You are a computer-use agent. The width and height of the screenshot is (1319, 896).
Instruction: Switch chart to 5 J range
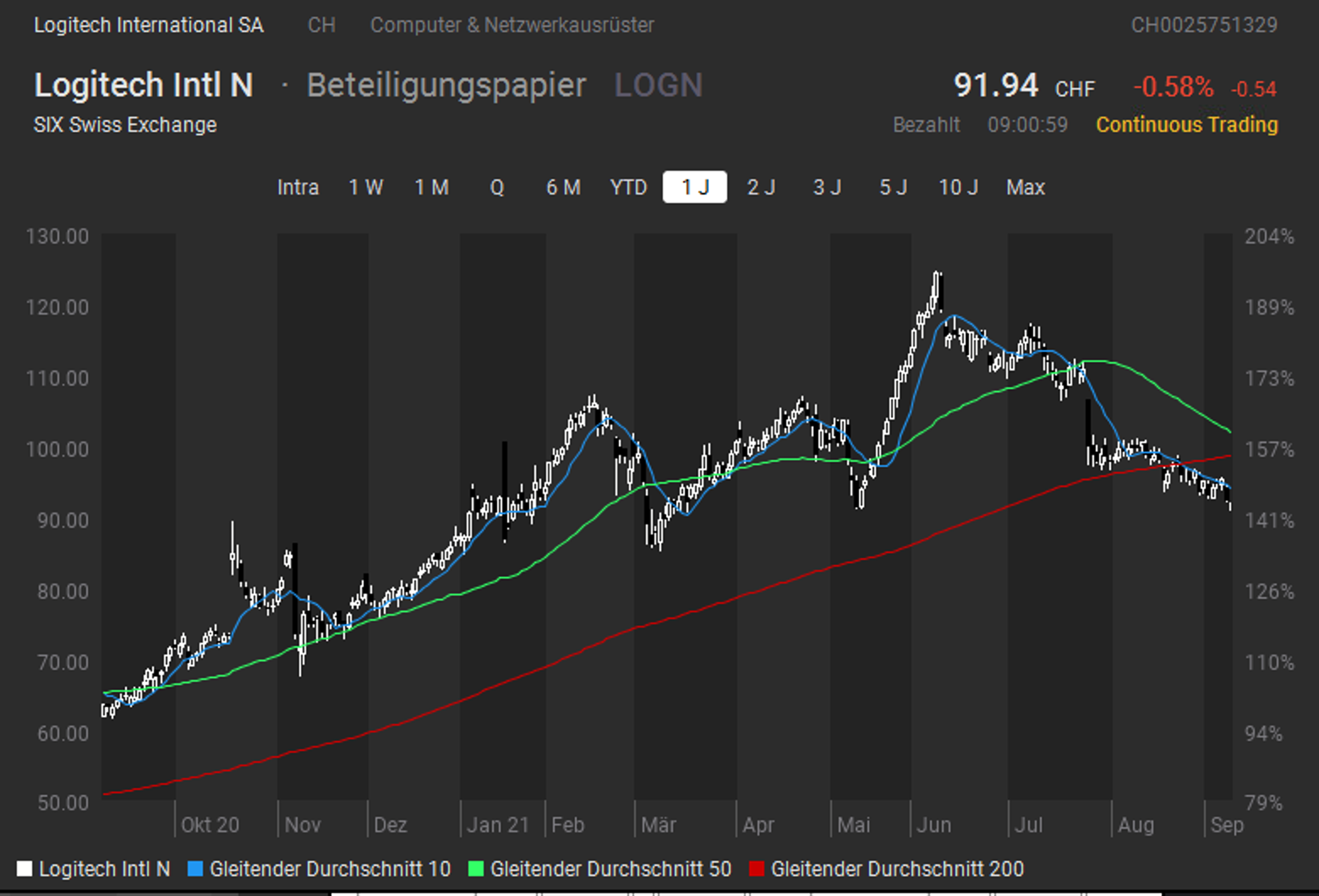coord(893,187)
